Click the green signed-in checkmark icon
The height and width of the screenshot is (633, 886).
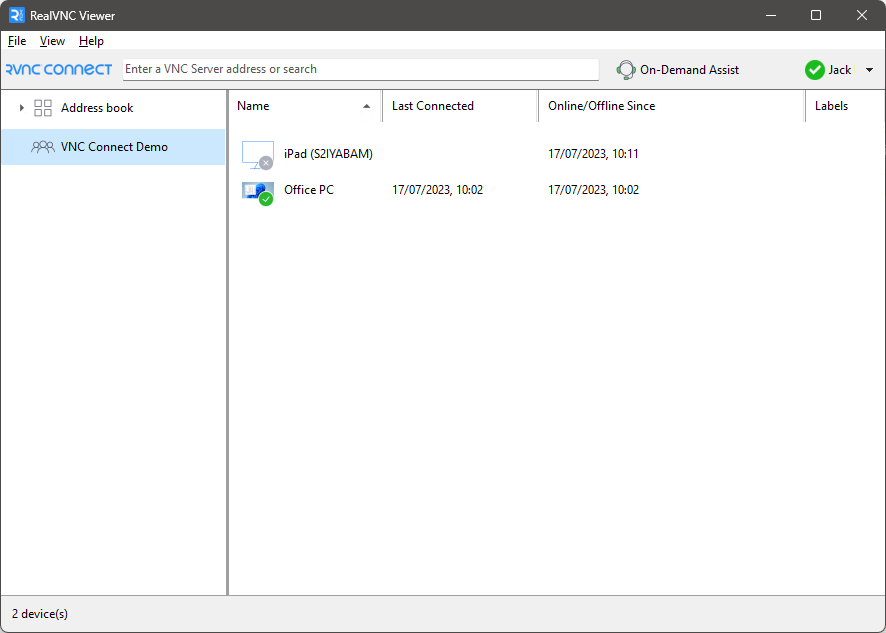[814, 70]
